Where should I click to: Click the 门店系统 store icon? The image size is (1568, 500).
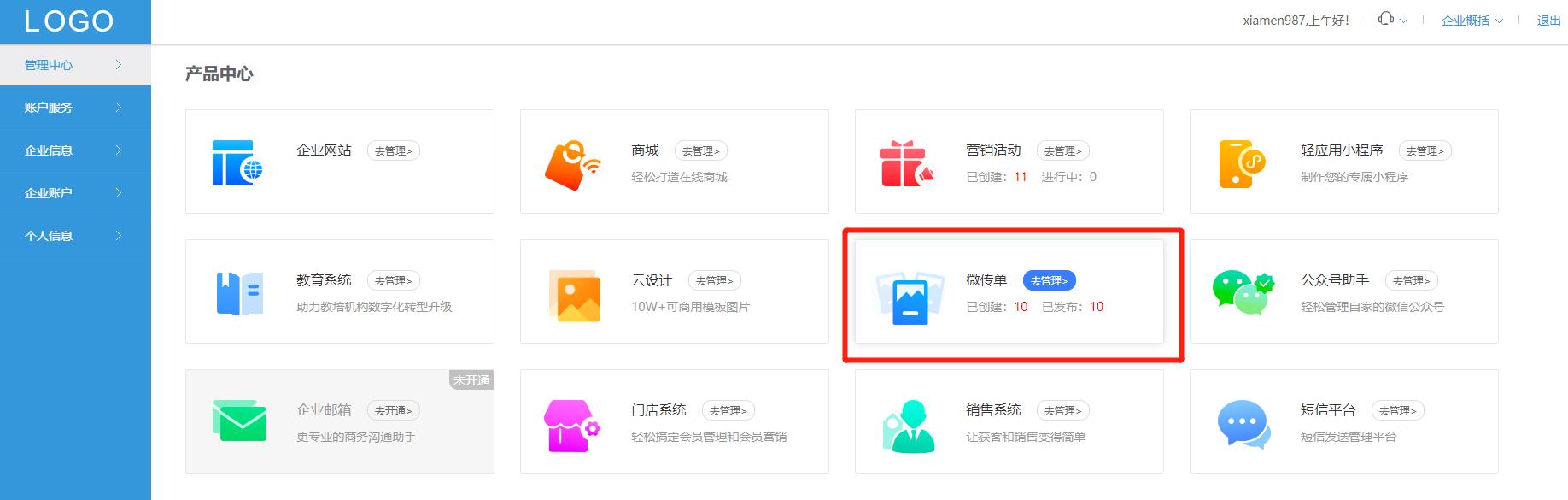point(572,425)
